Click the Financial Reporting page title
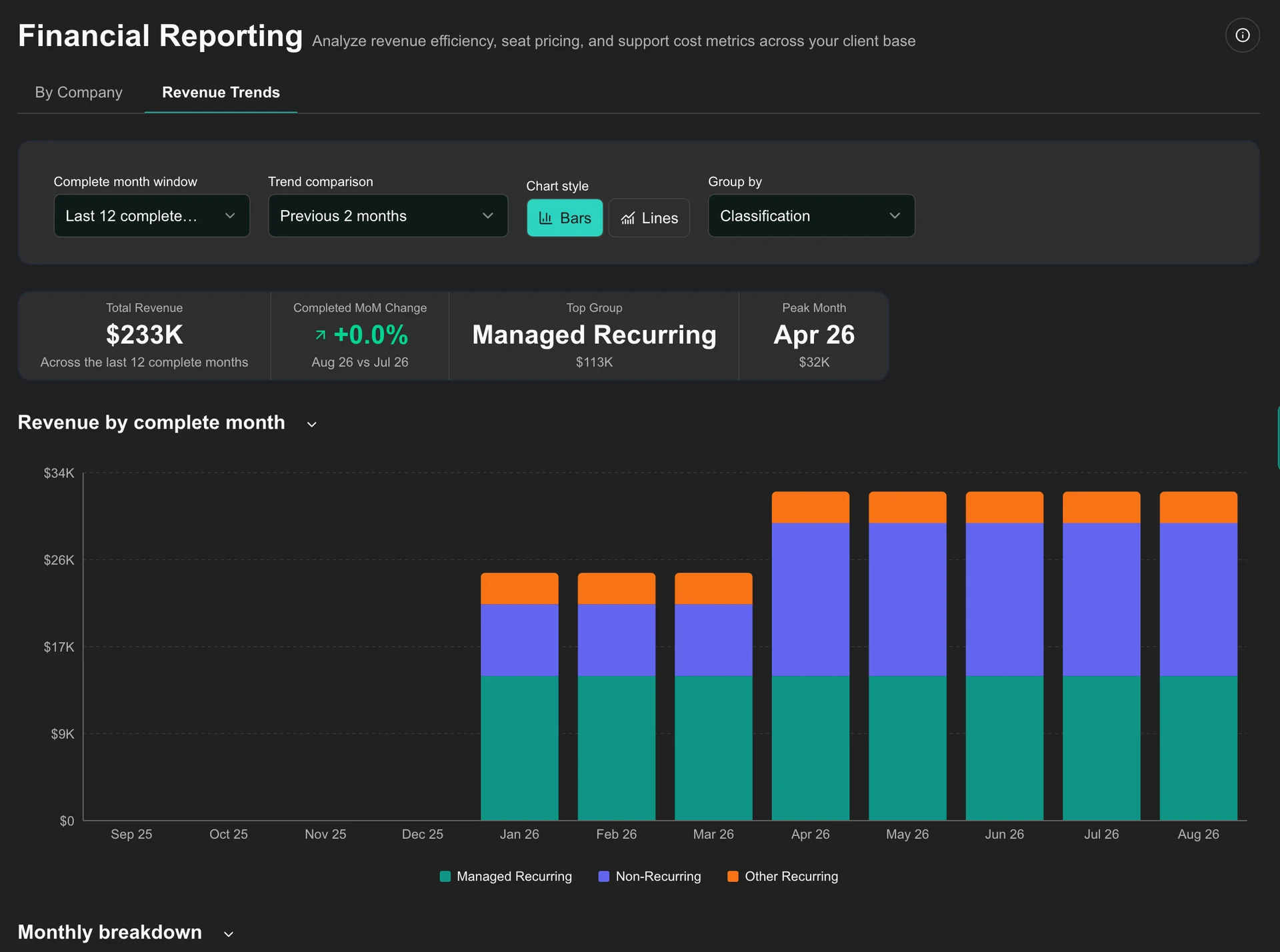 [x=160, y=36]
